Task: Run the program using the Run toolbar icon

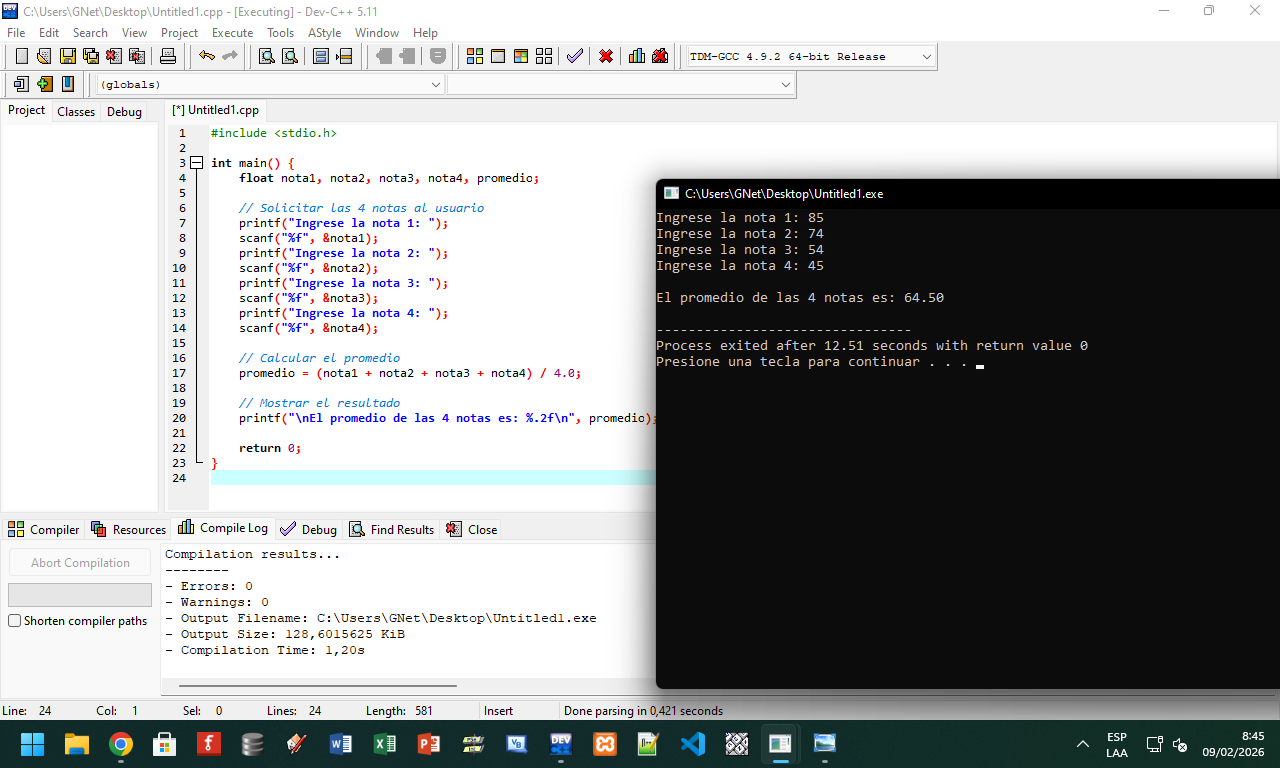Action: pyautogui.click(x=497, y=56)
